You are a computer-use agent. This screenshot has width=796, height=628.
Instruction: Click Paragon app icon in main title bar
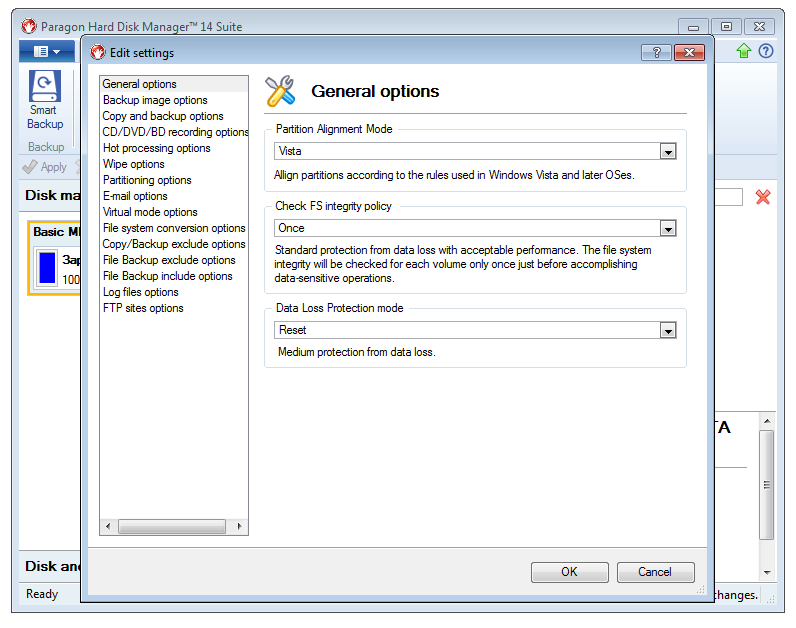(29, 26)
